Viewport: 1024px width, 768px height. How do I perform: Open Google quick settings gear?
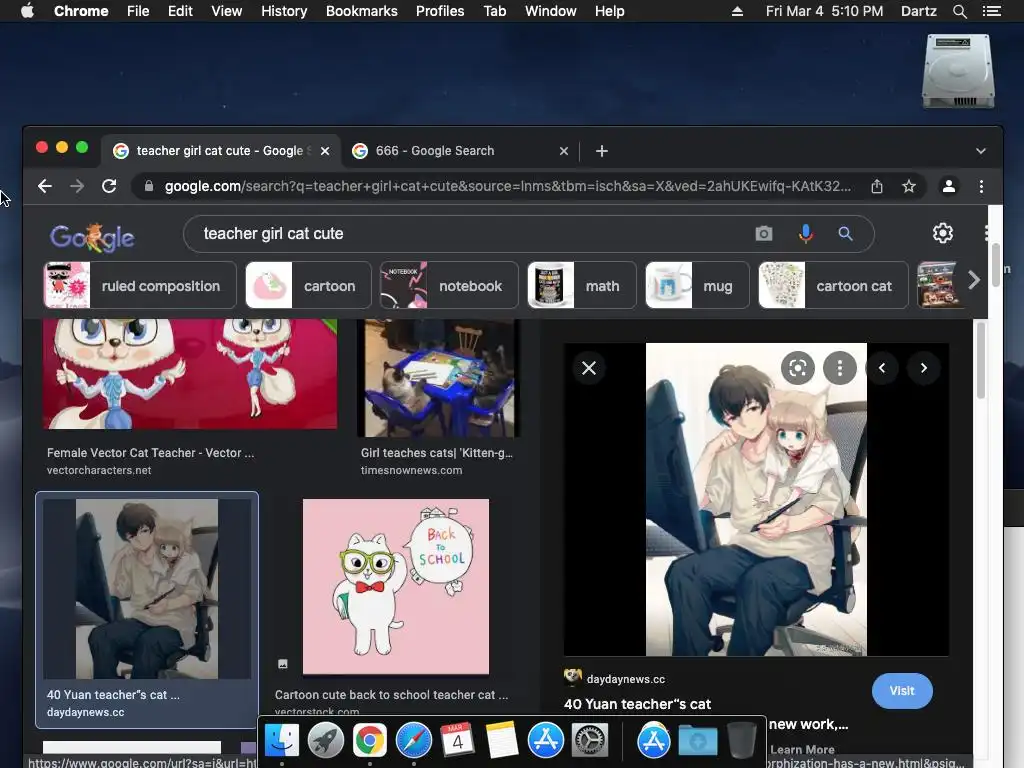point(942,233)
